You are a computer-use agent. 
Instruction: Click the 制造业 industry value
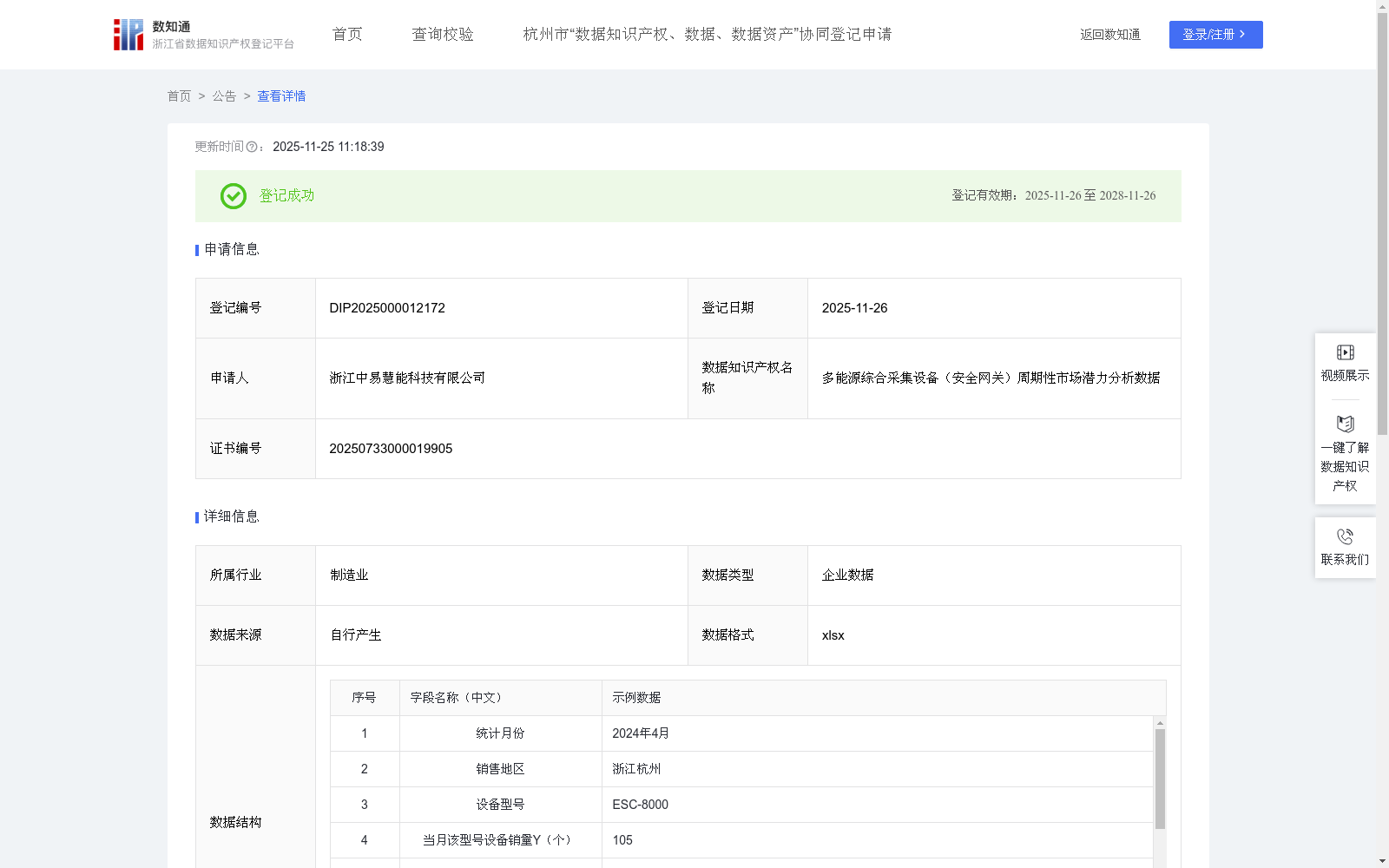coord(349,575)
